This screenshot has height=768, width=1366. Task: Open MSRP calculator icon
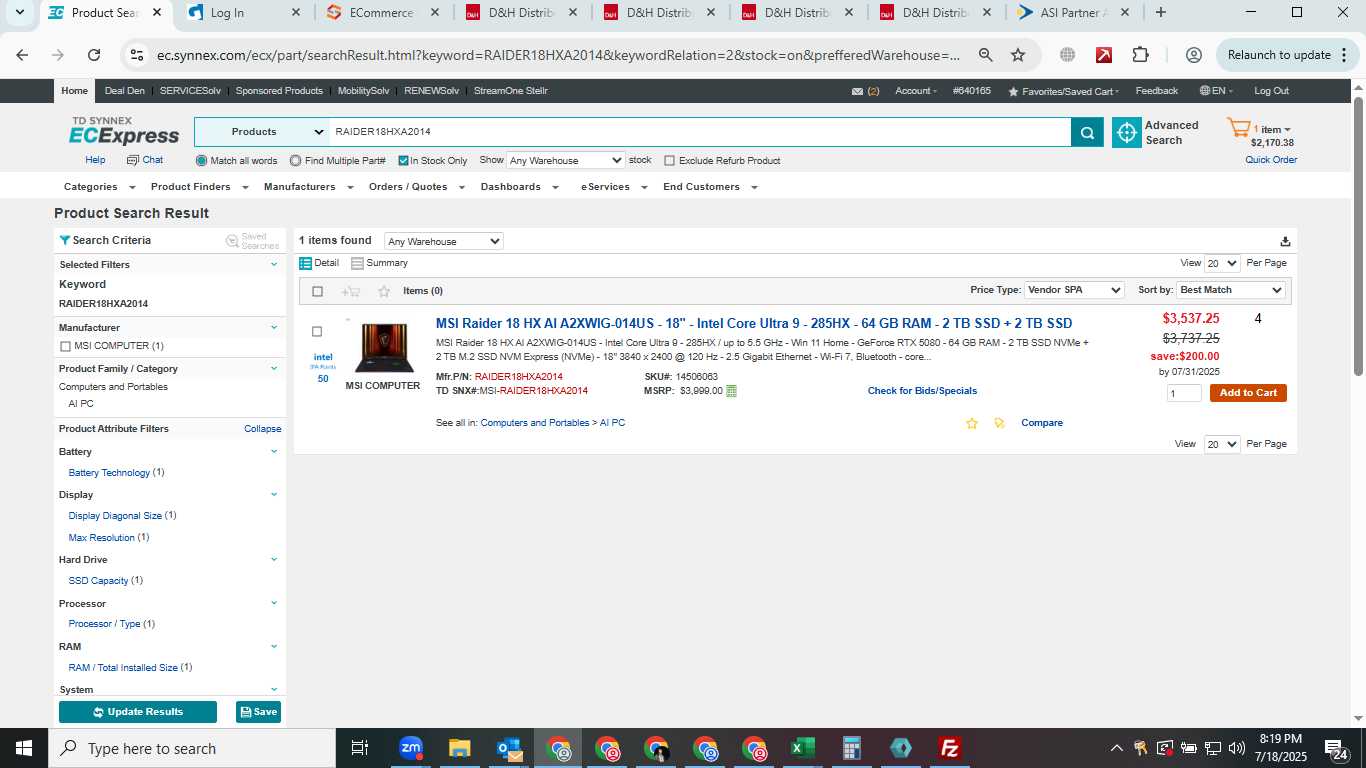pos(731,391)
